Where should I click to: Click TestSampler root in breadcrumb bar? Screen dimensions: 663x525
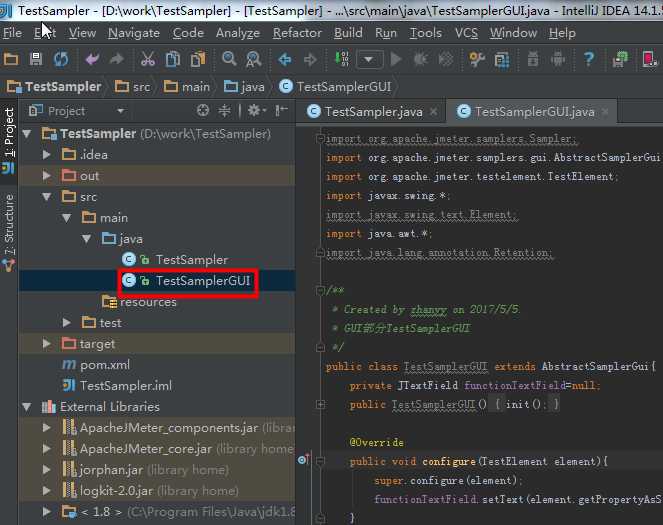[x=54, y=87]
